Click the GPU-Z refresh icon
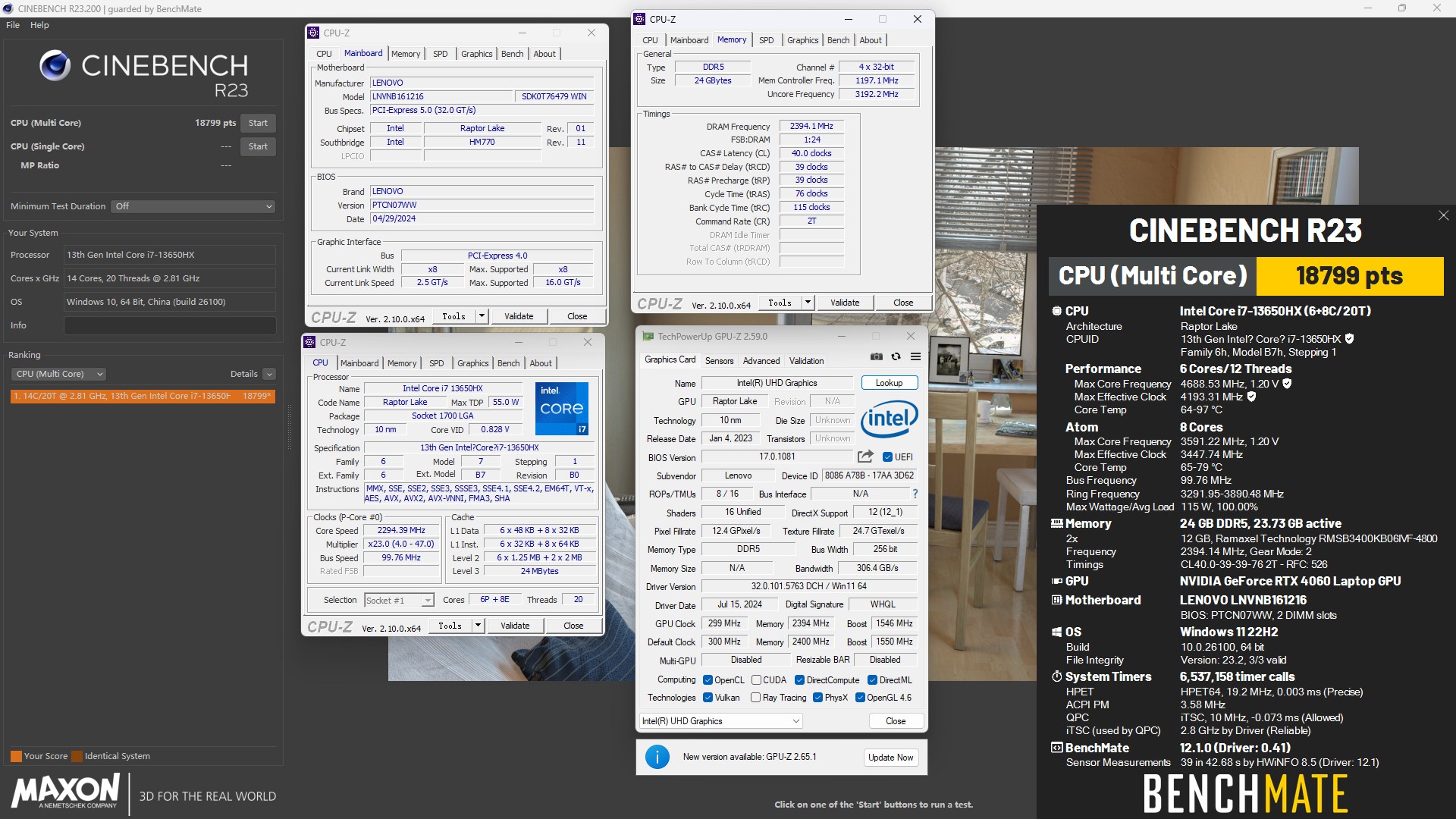 click(x=896, y=356)
